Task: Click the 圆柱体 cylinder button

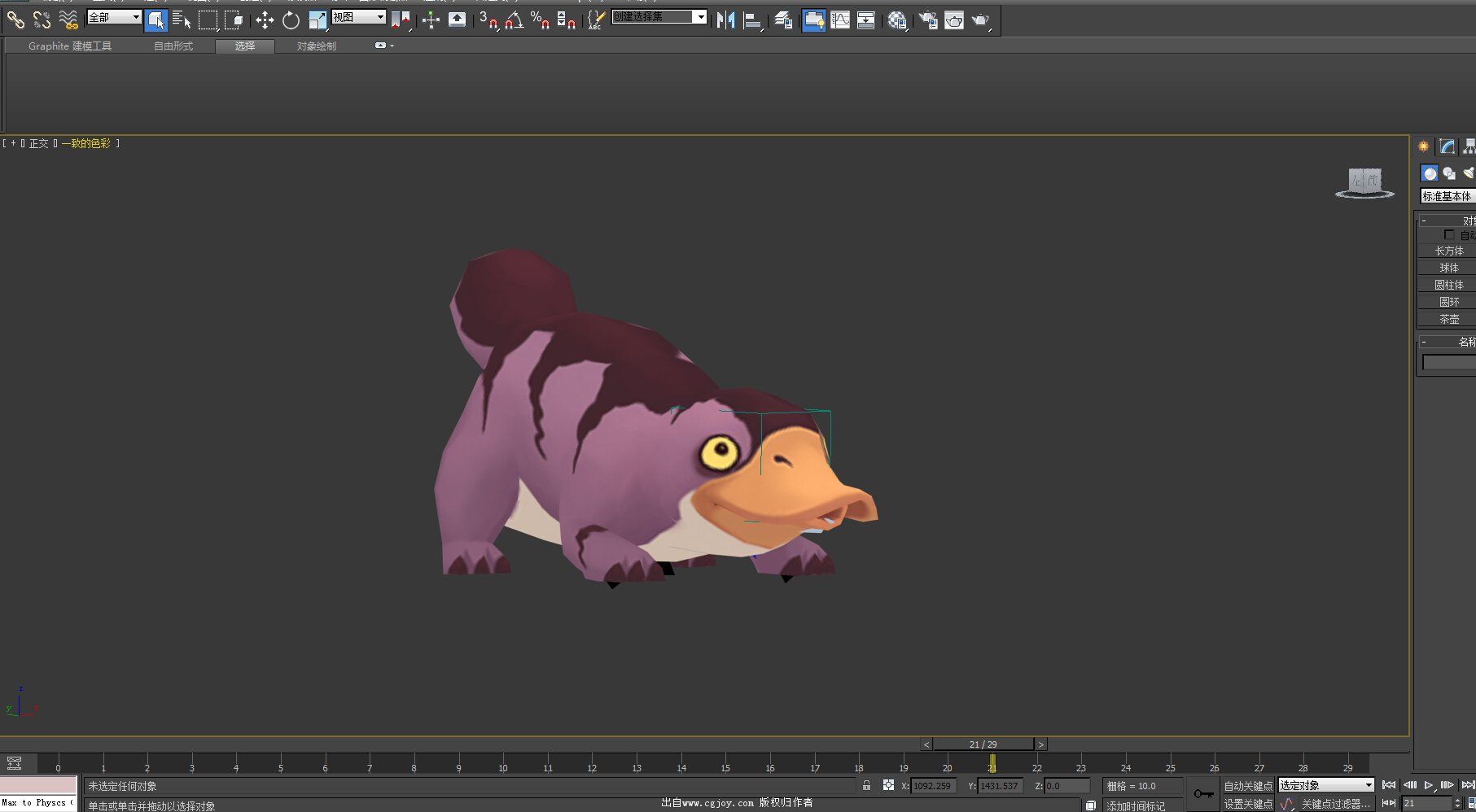Action: 1448,285
